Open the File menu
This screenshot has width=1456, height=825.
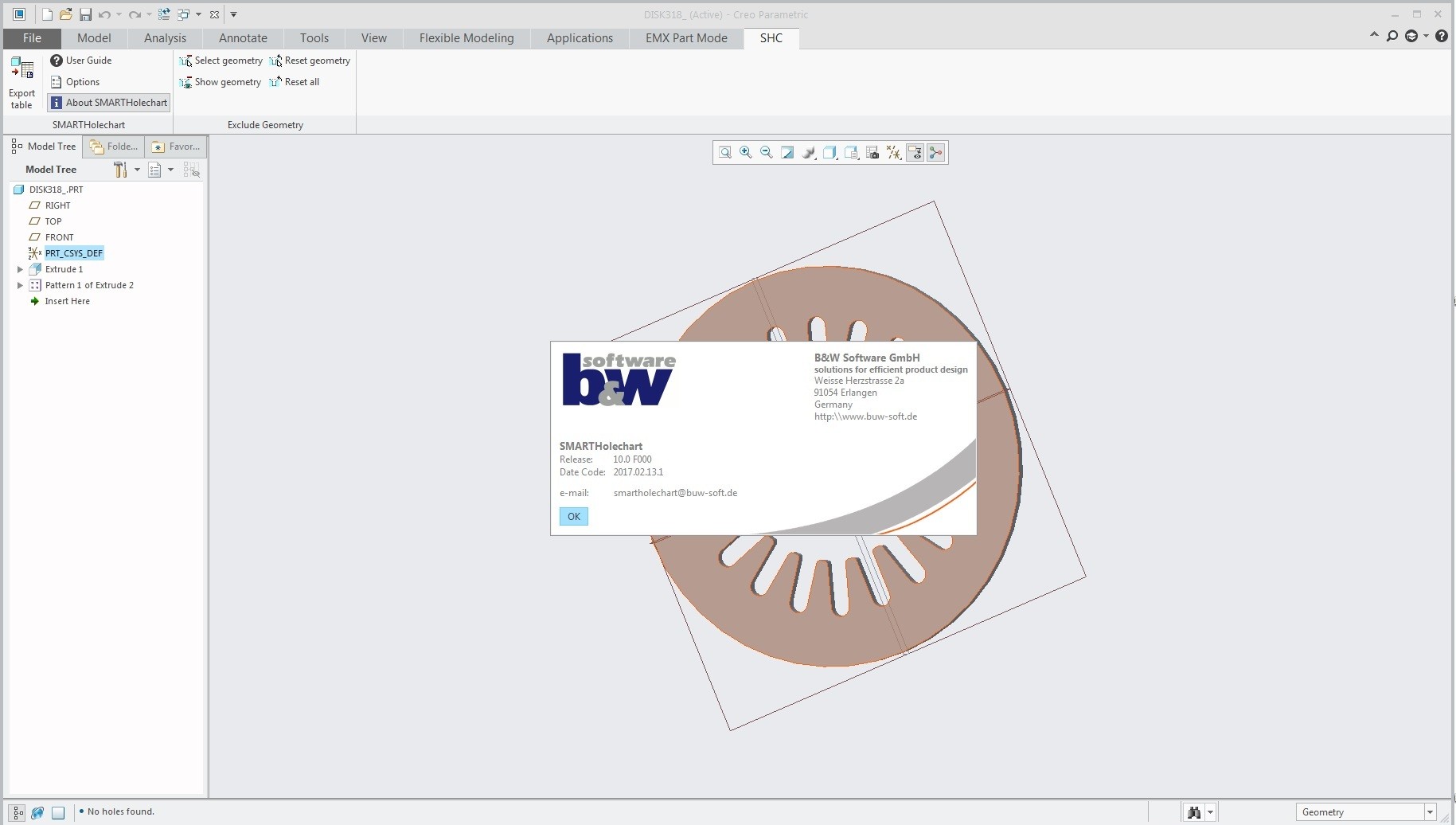[x=32, y=38]
